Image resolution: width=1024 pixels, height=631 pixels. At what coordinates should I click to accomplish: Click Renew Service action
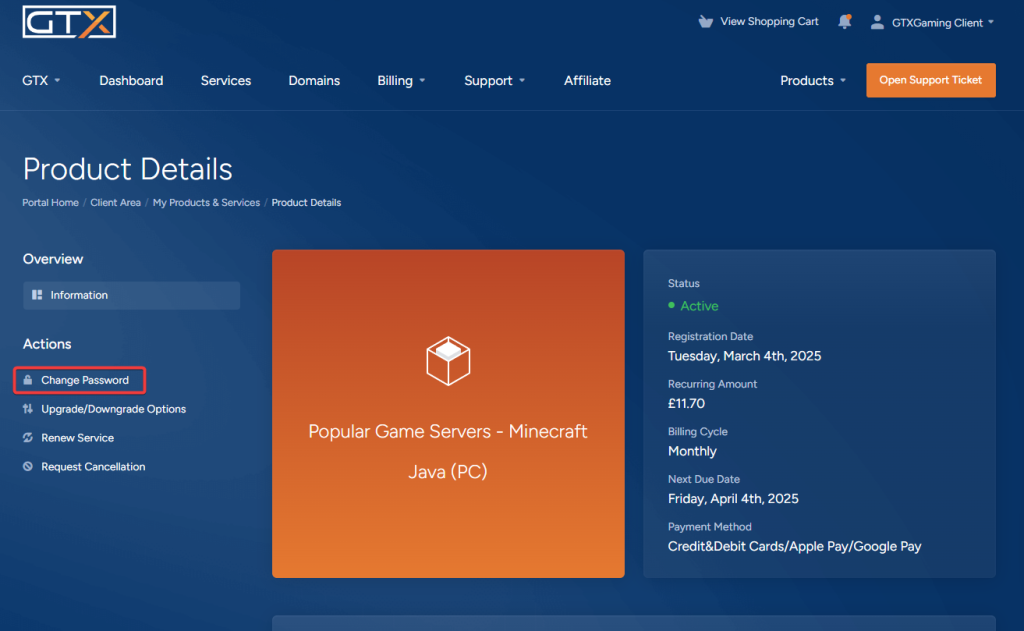pyautogui.click(x=77, y=438)
